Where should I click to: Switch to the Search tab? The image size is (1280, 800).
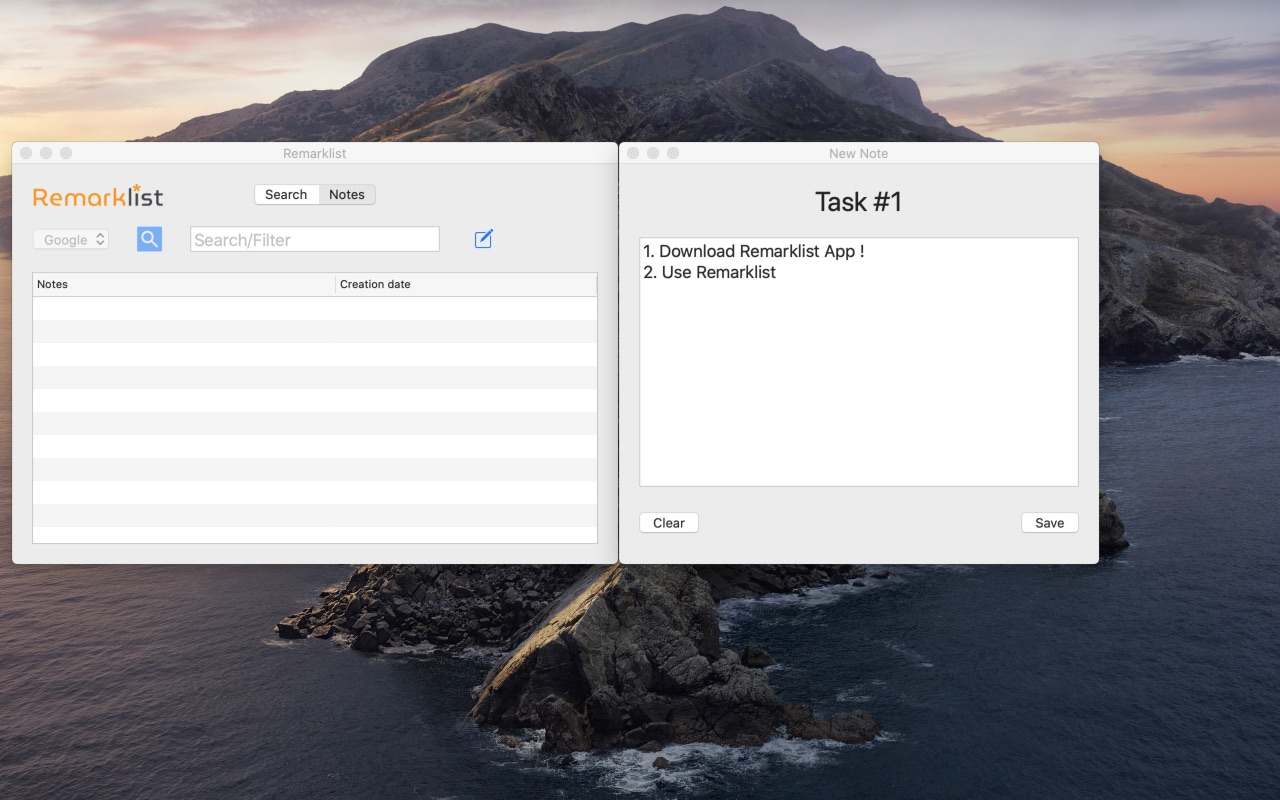pos(286,195)
